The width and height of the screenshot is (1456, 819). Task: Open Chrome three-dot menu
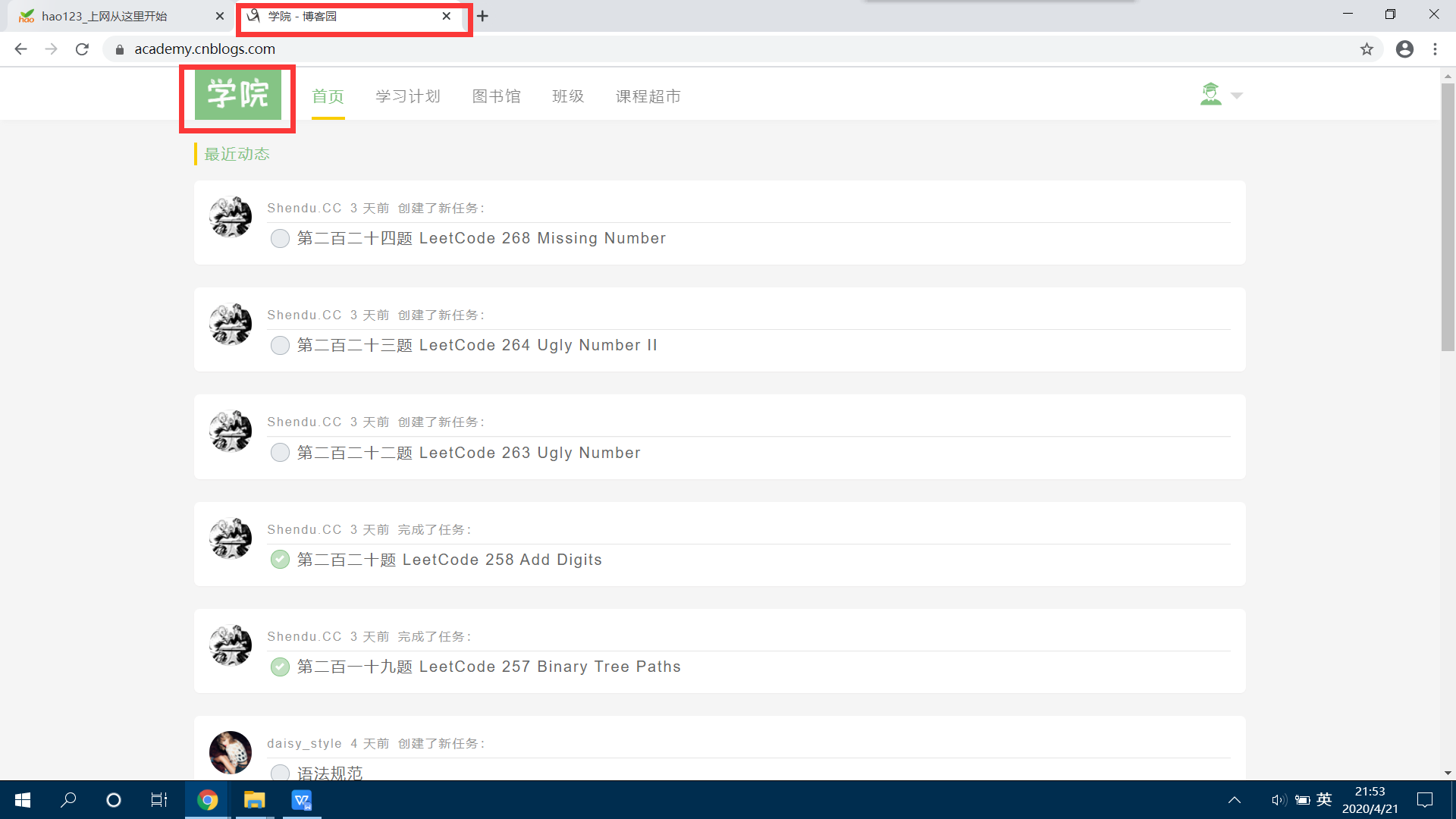pyautogui.click(x=1435, y=49)
